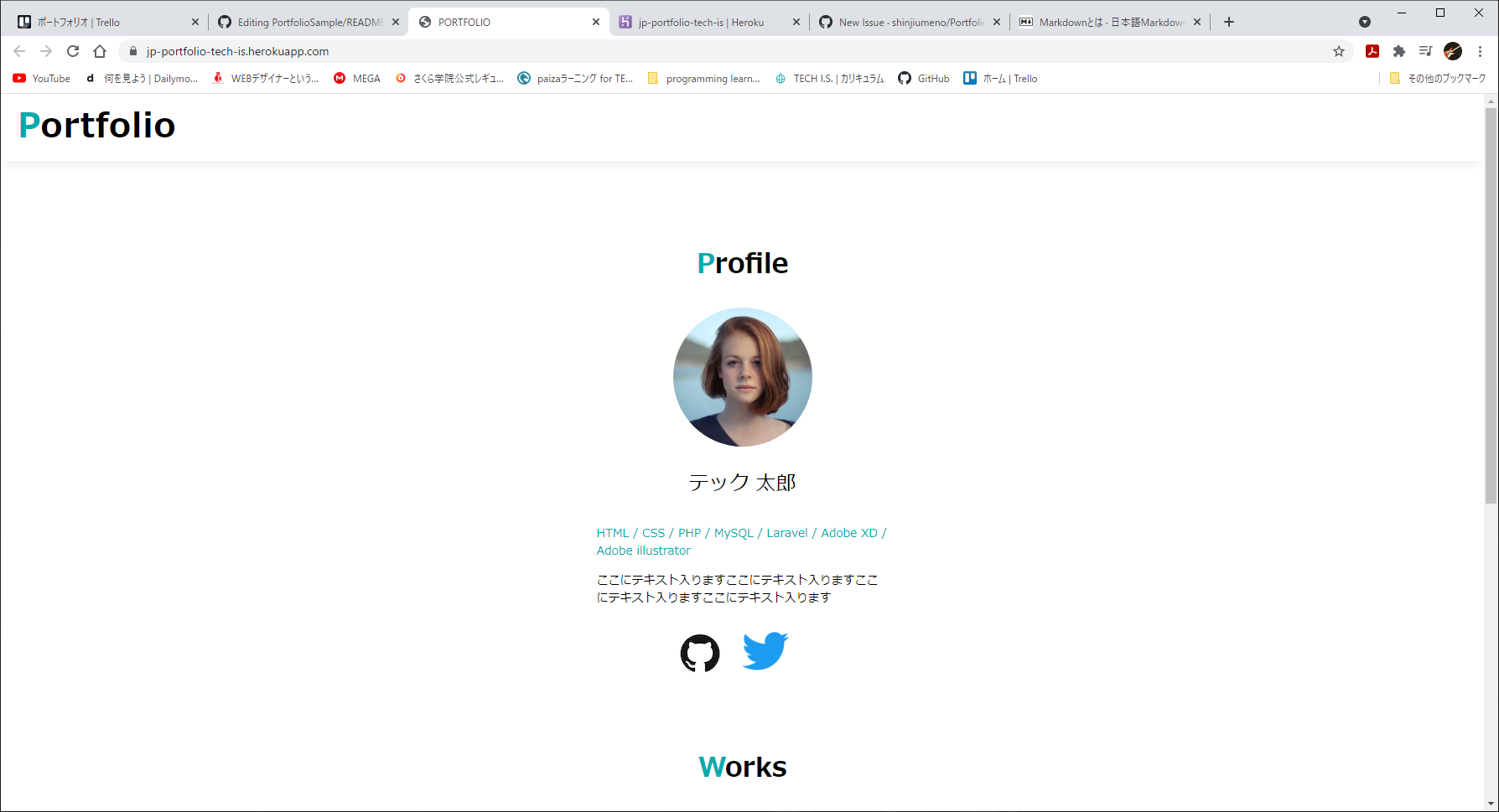
Task: Click the circular profile photo
Action: [743, 377]
